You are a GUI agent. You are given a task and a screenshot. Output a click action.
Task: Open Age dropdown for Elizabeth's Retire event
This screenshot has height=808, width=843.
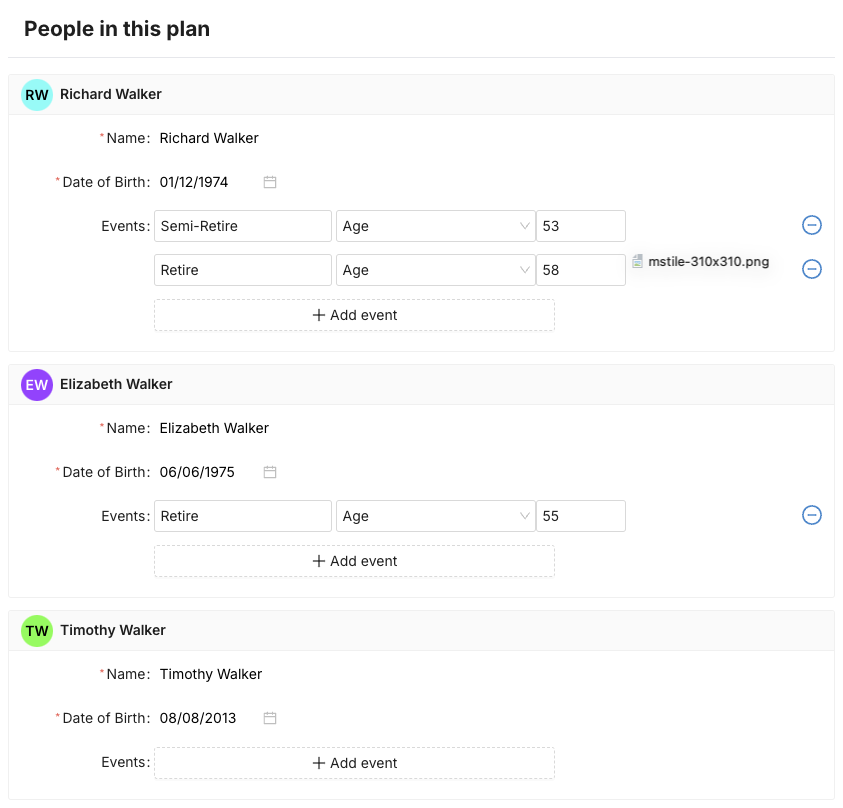pos(435,516)
